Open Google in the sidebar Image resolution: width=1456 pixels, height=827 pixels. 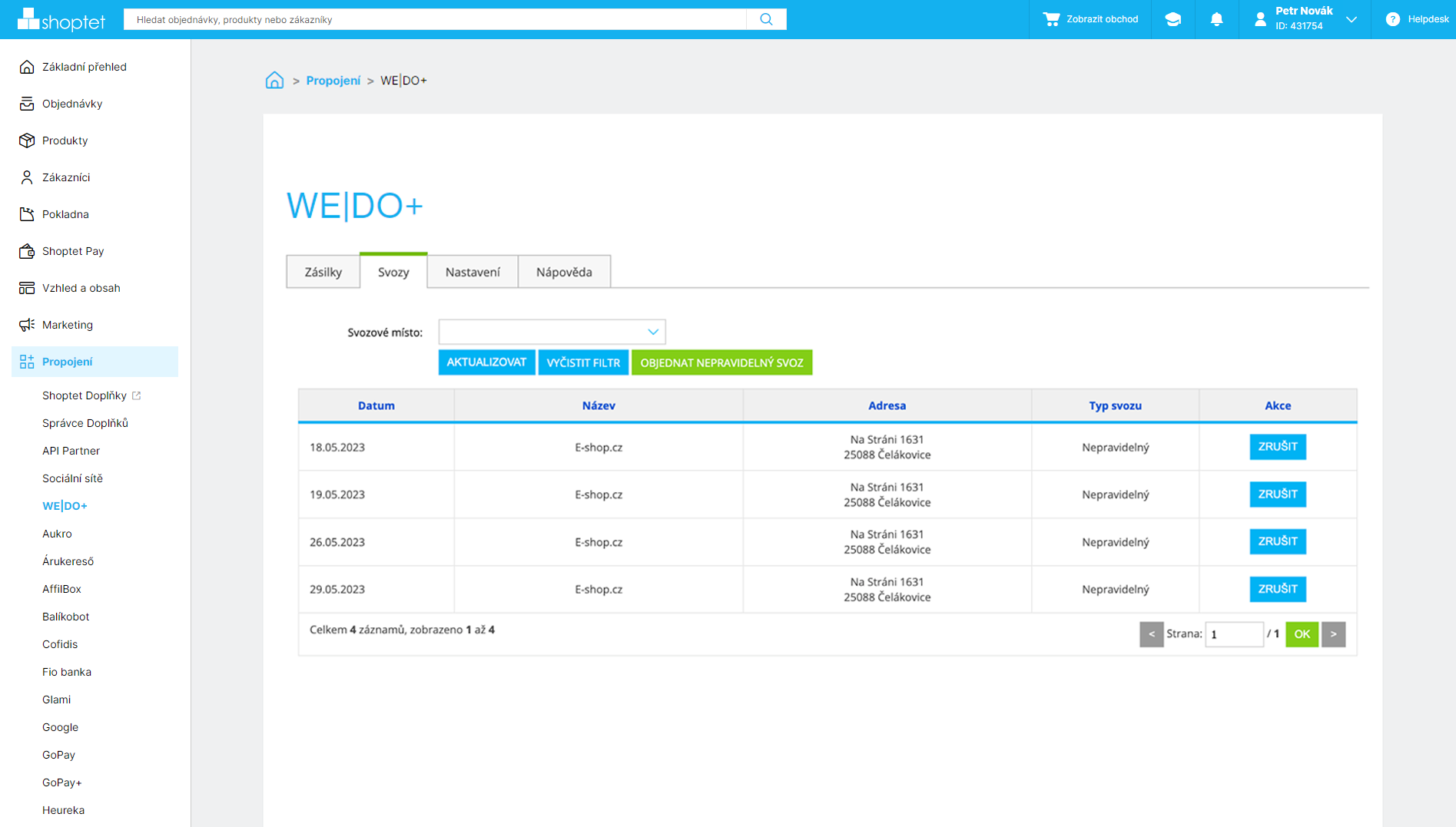point(60,727)
